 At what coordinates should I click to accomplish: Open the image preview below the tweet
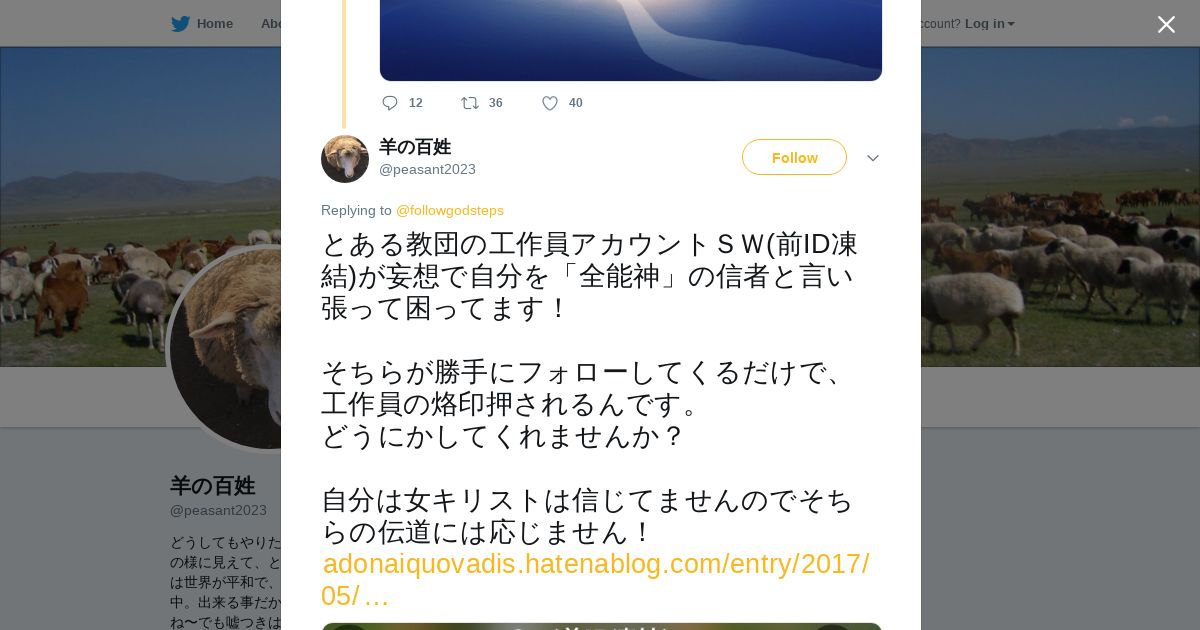click(x=601, y=626)
